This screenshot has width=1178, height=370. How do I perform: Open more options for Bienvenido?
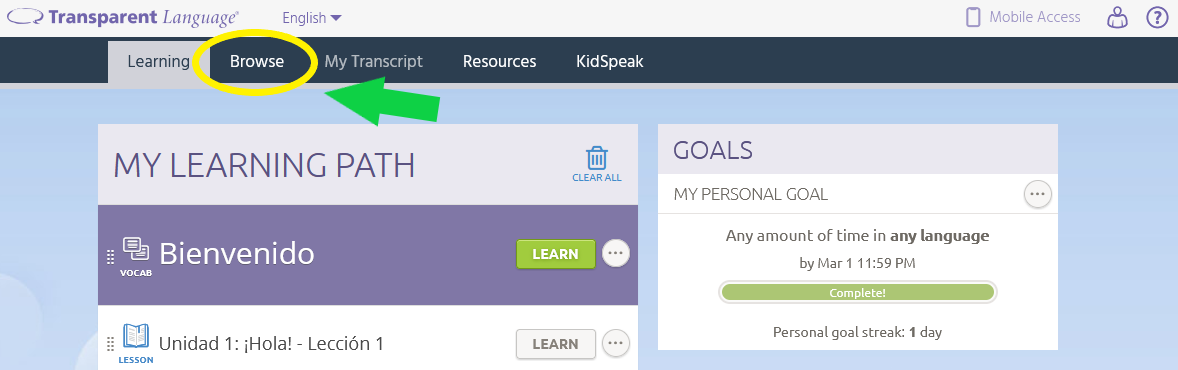point(615,254)
